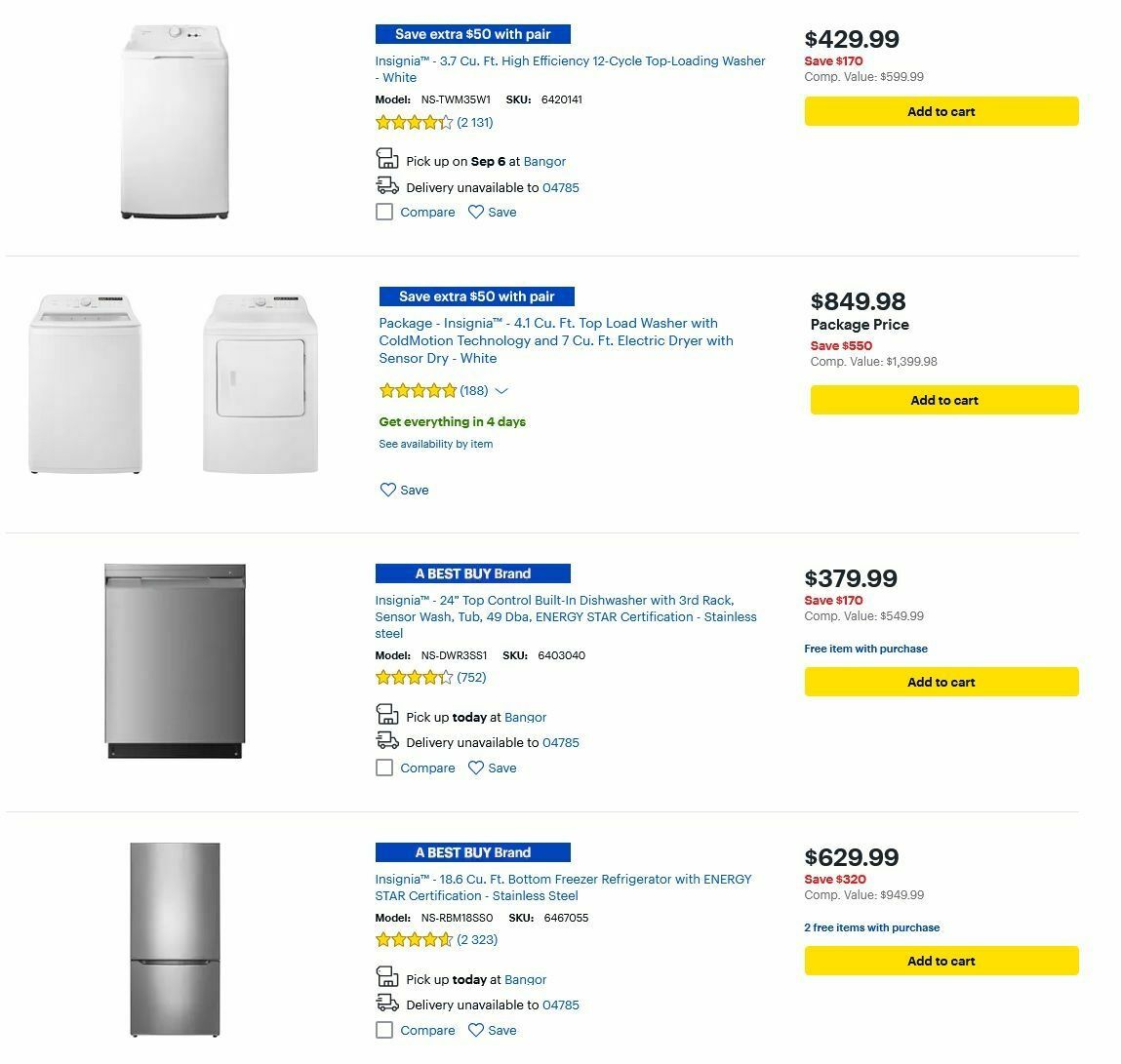Image resolution: width=1121 pixels, height=1064 pixels.
Task: Click the A BEST BUY Brand banner on dishwasher
Action: coord(472,573)
